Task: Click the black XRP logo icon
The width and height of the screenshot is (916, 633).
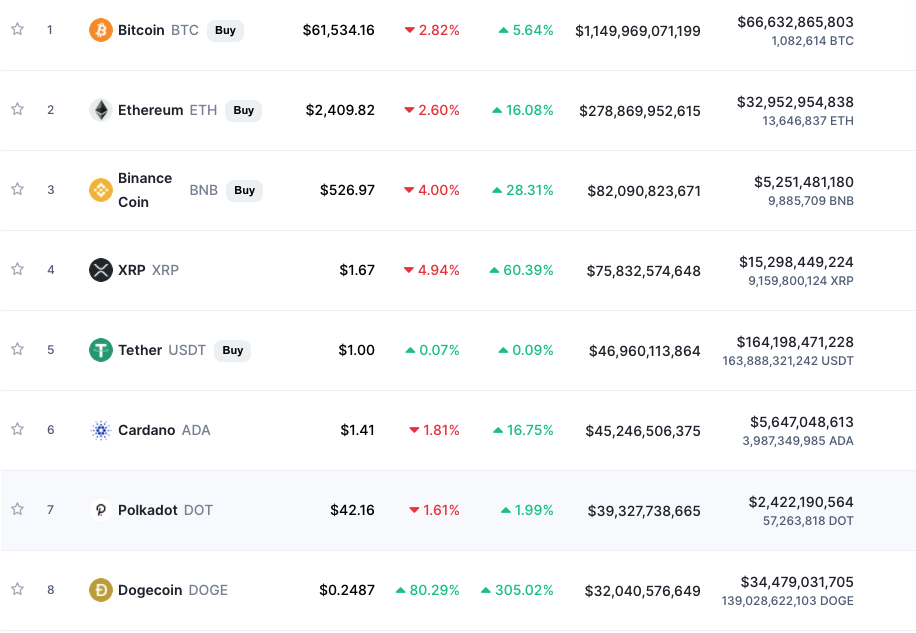Action: (100, 270)
